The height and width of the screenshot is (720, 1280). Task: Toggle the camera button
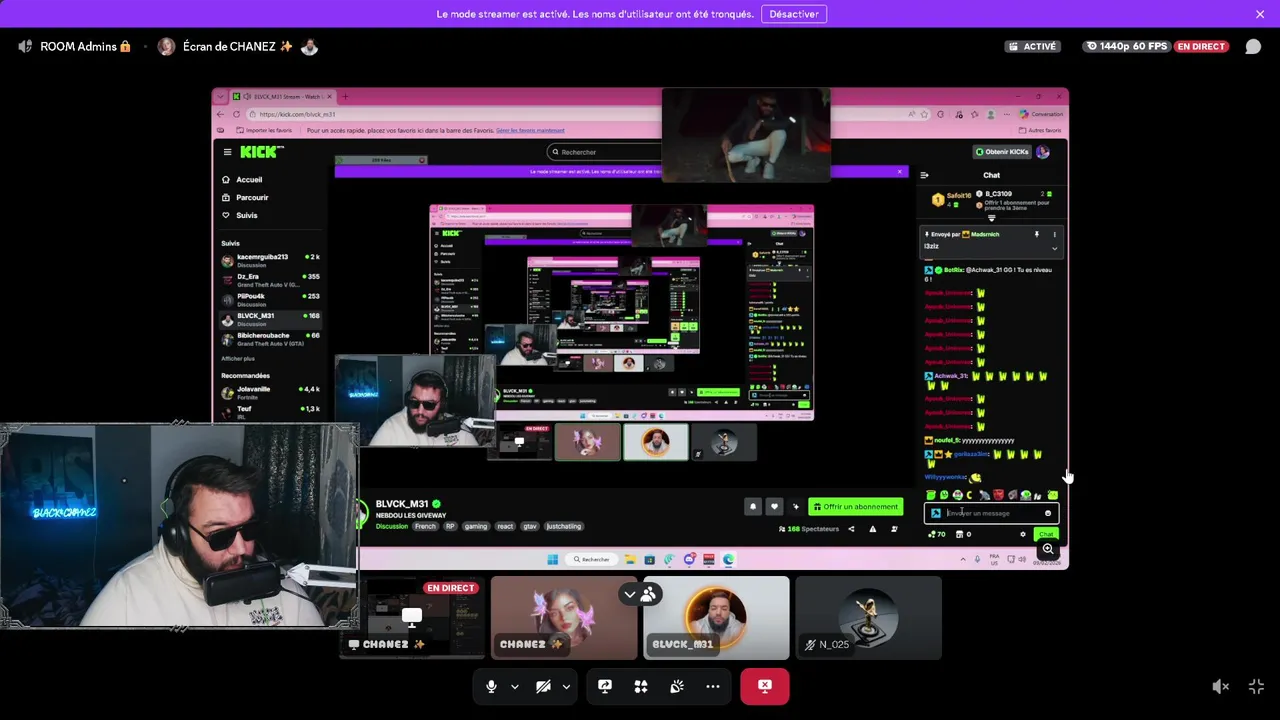tap(543, 686)
